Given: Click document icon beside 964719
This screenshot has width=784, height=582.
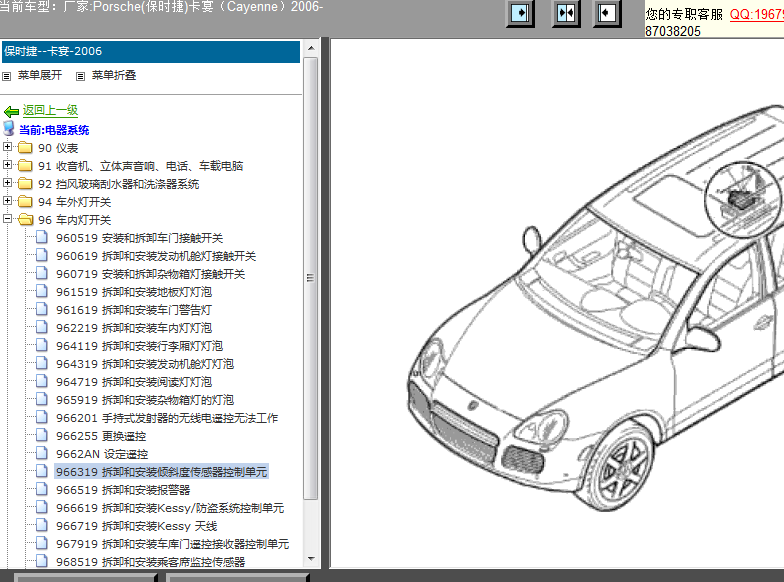Looking at the screenshot, I should pos(42,381).
